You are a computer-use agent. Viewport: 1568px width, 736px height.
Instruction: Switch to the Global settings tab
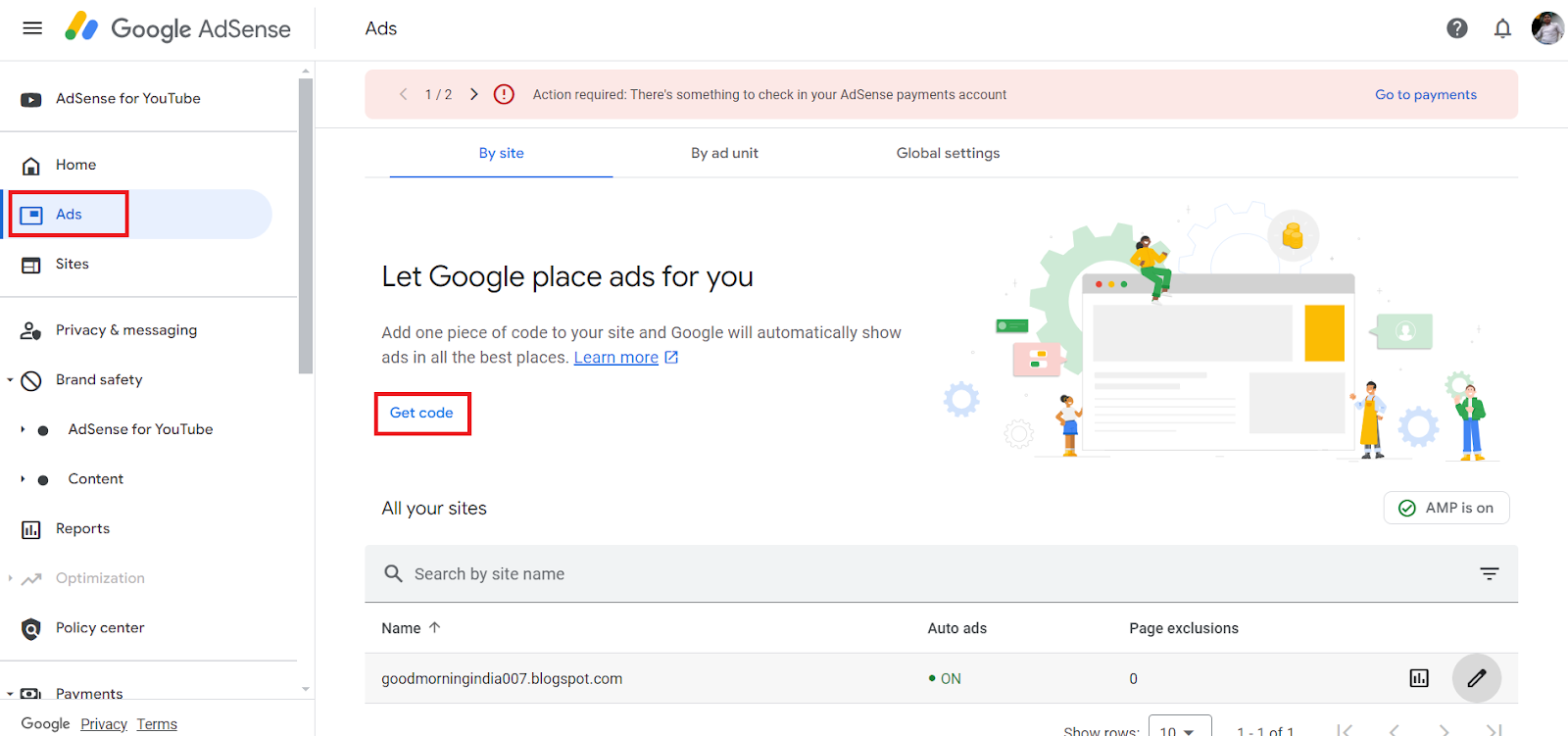click(x=948, y=153)
